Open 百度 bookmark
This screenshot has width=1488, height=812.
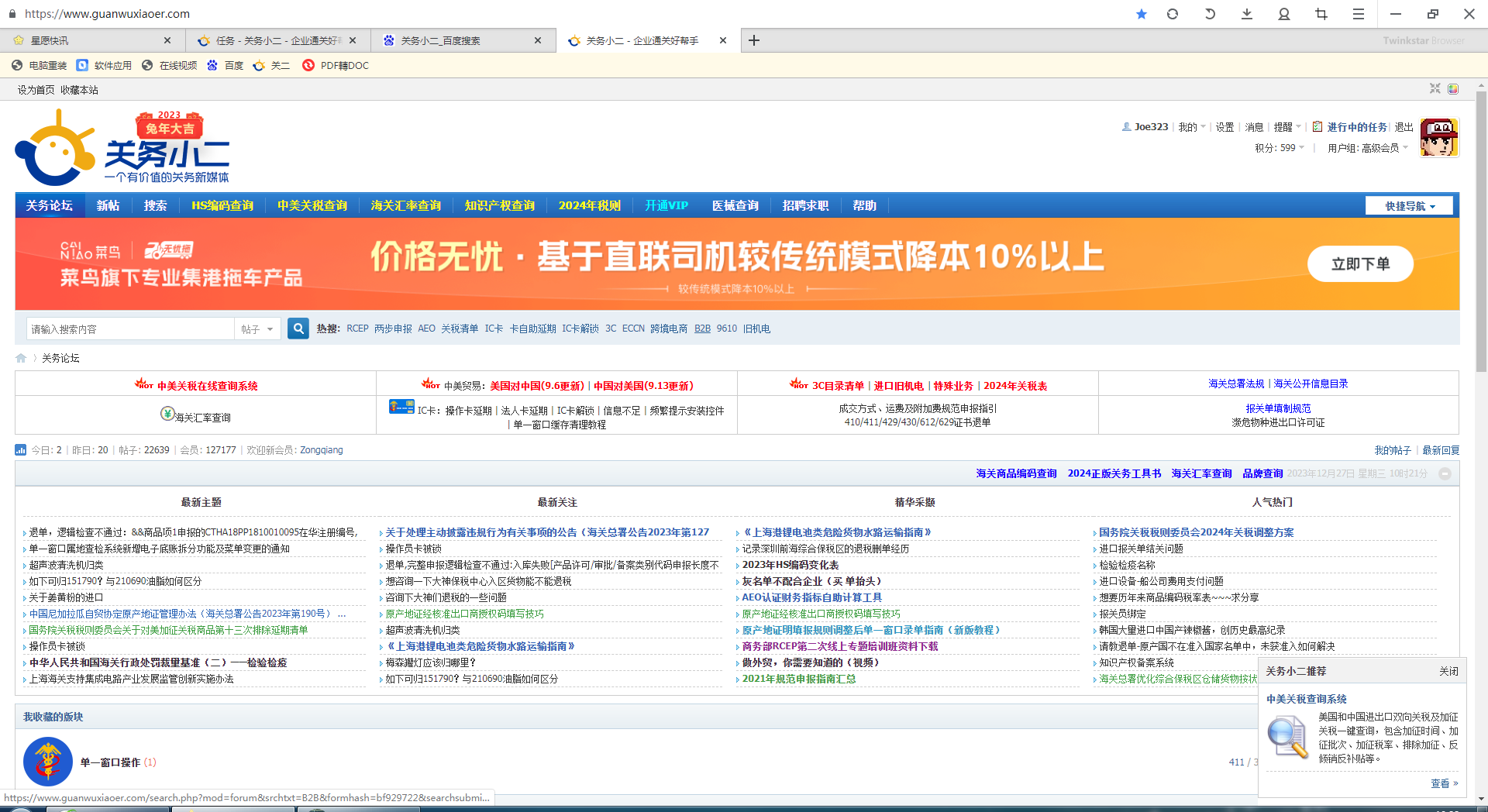pos(226,66)
